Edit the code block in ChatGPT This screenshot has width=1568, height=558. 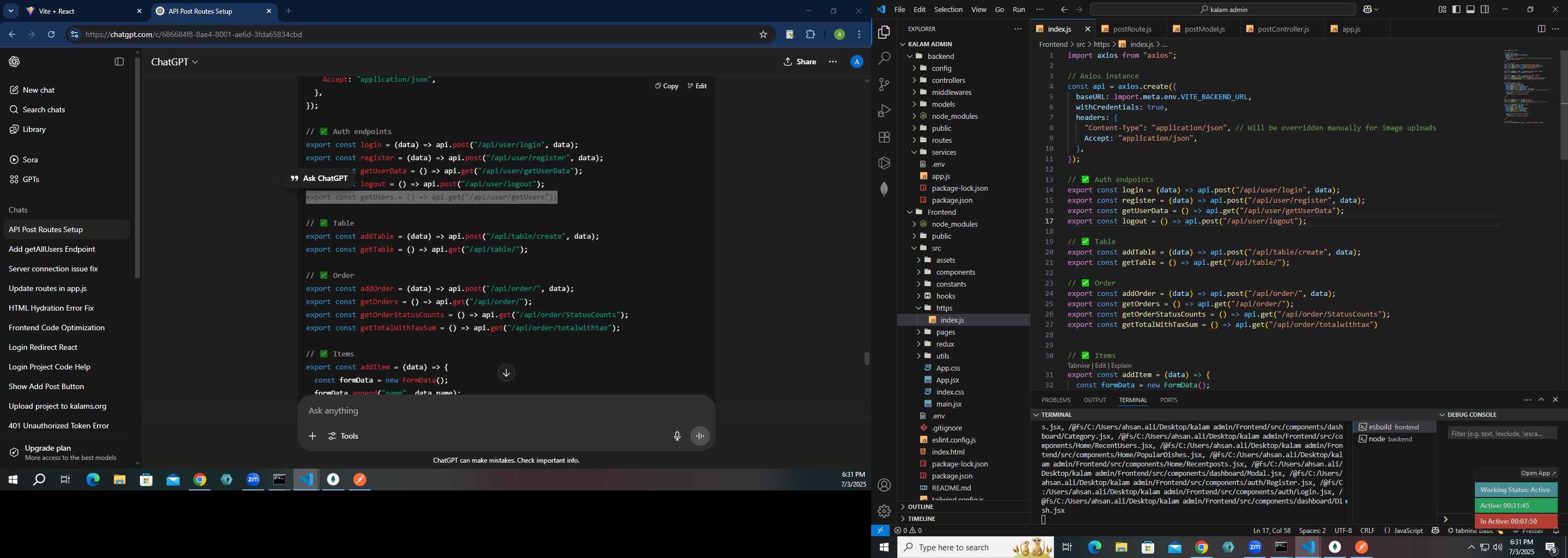697,86
